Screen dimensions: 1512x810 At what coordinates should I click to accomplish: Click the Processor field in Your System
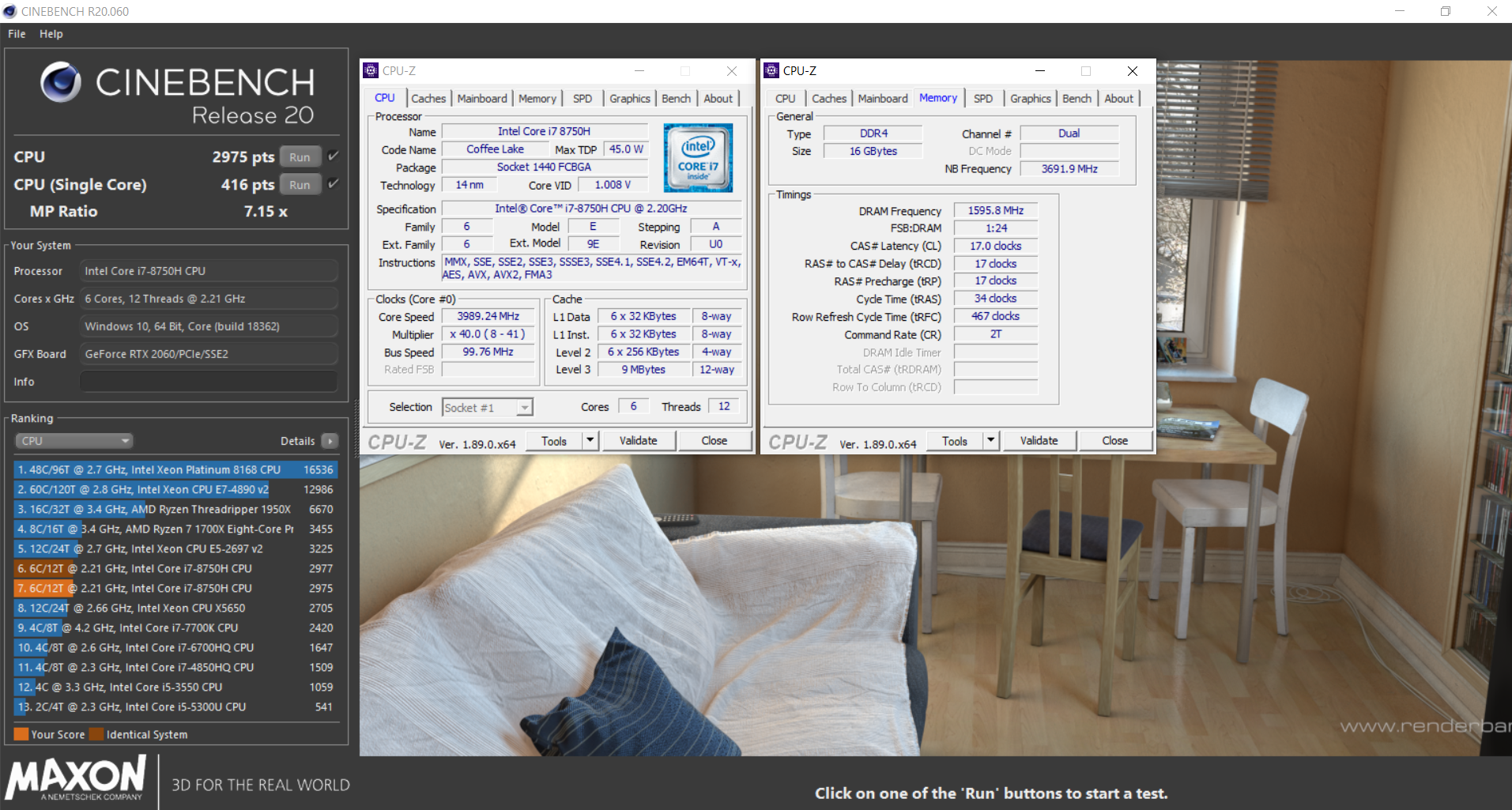pos(209,271)
